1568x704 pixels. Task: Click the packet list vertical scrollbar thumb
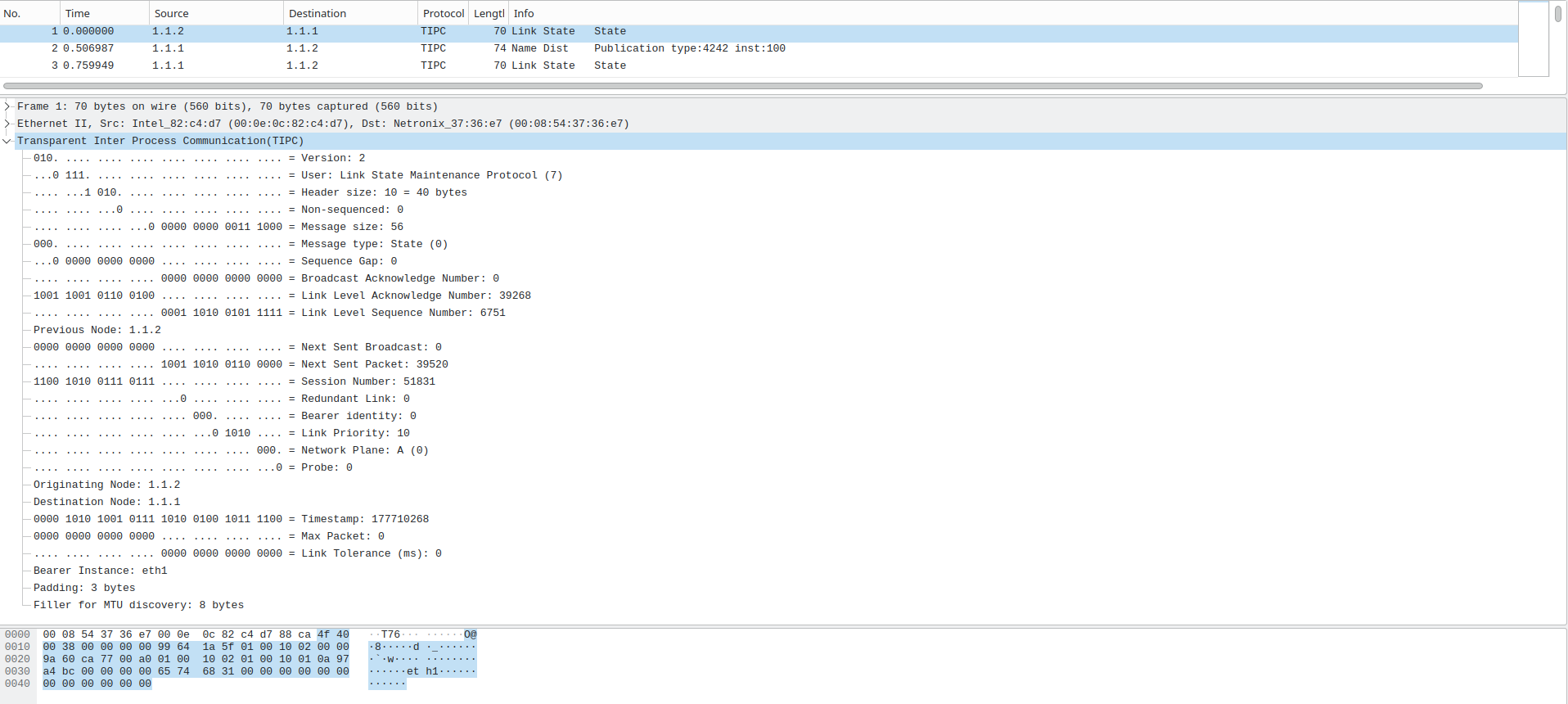point(1558,14)
